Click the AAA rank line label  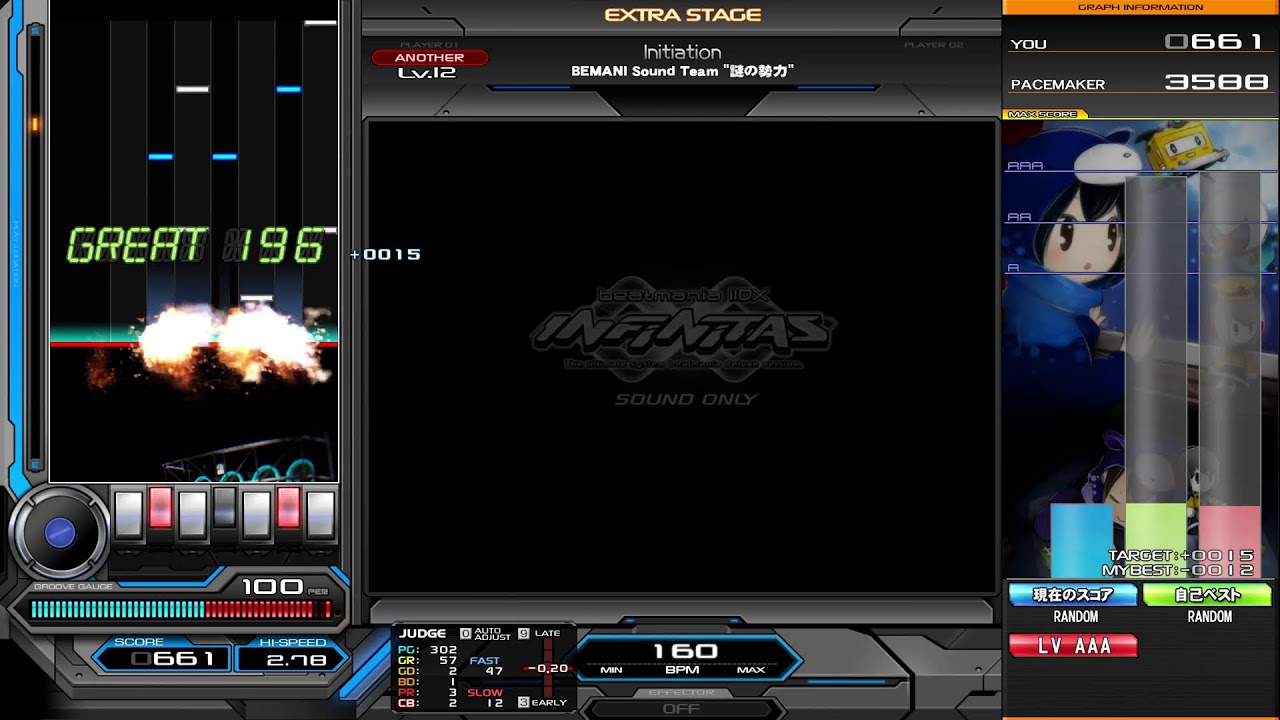tap(1025, 166)
